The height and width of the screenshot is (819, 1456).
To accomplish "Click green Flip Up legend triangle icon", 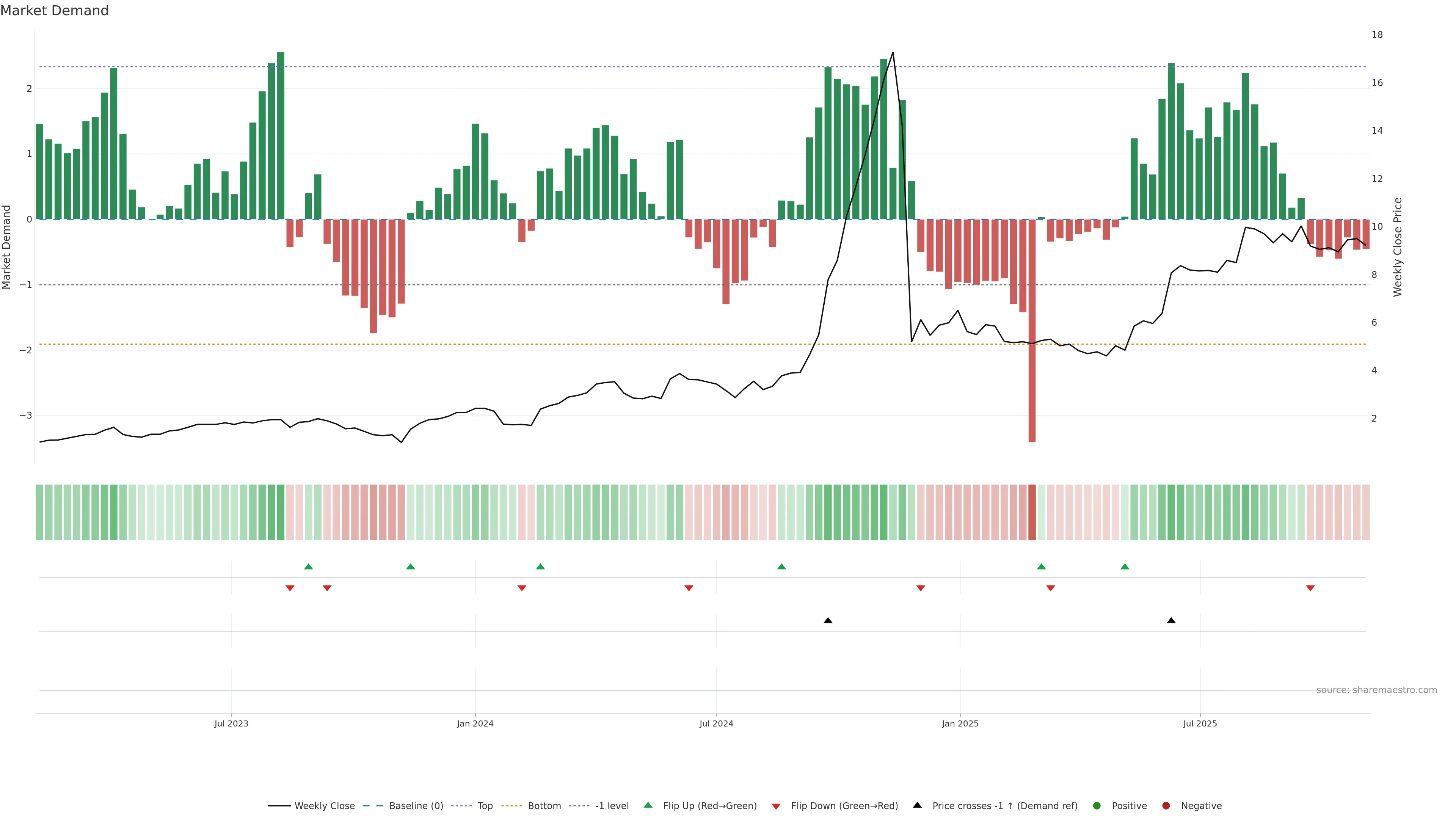I will click(648, 805).
